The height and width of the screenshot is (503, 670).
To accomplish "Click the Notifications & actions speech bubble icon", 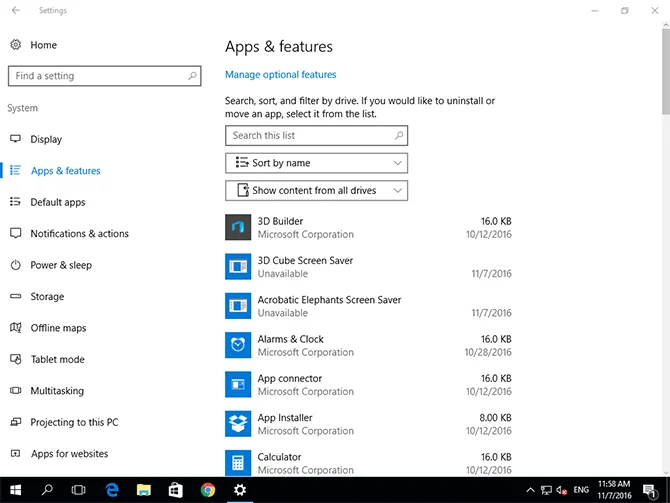I will (15, 233).
